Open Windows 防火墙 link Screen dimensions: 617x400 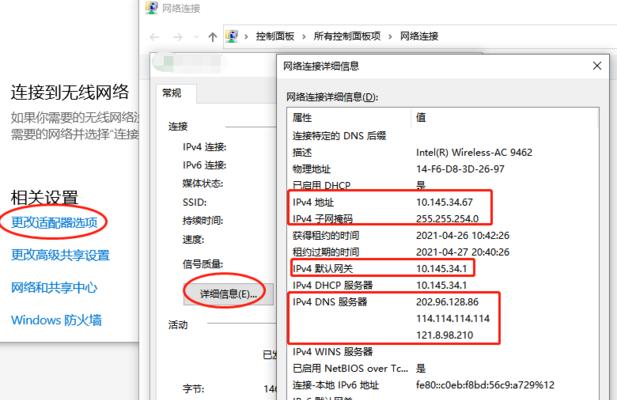pyautogui.click(x=56, y=320)
